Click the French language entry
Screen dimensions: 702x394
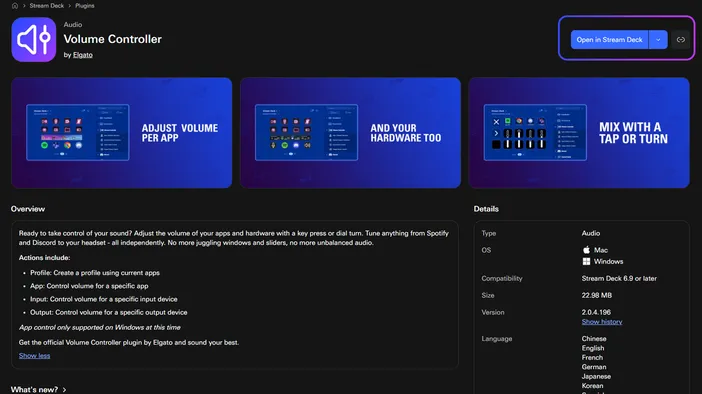pyautogui.click(x=592, y=358)
